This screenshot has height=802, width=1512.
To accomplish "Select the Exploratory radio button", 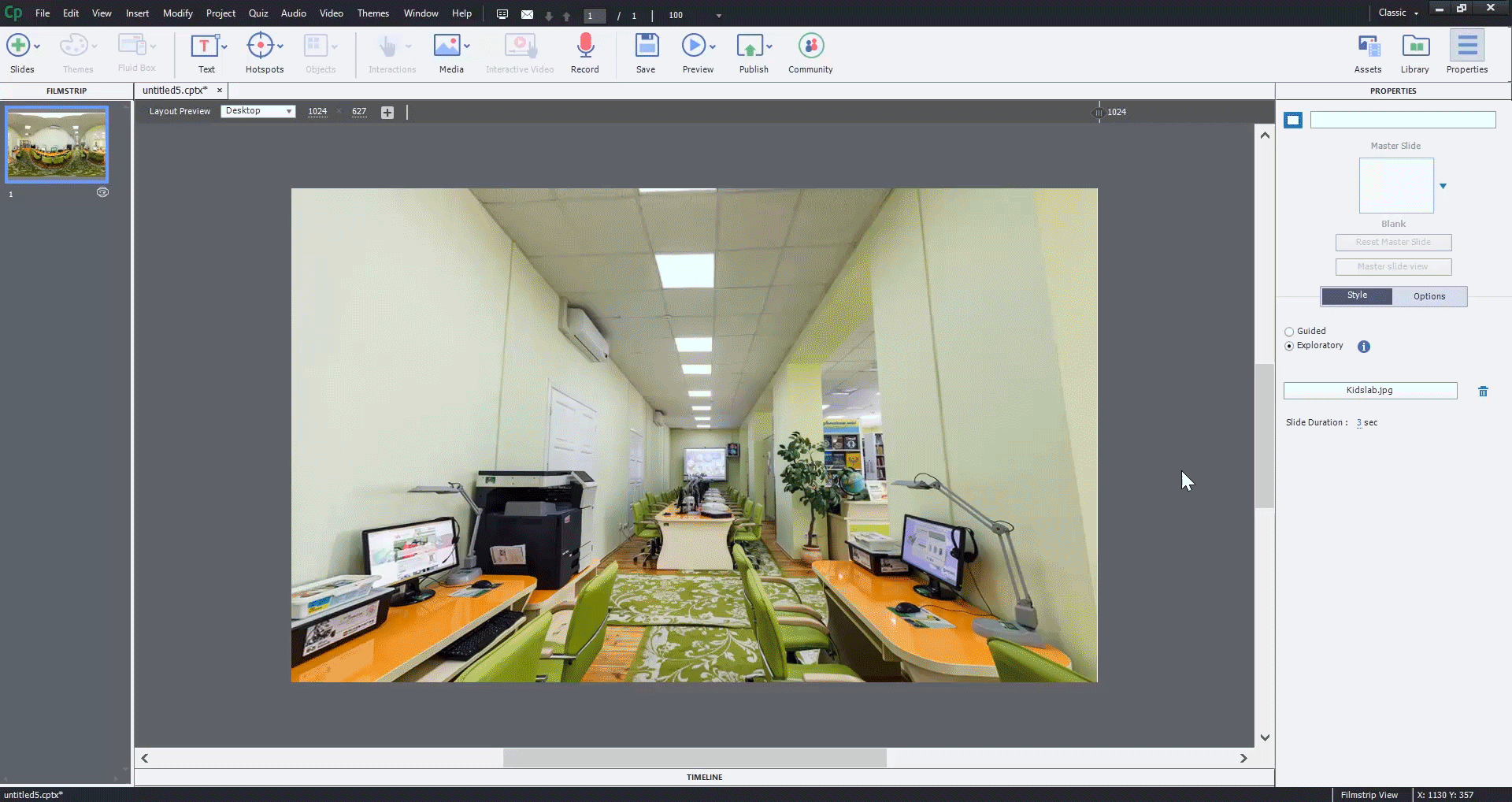I will click(1289, 346).
